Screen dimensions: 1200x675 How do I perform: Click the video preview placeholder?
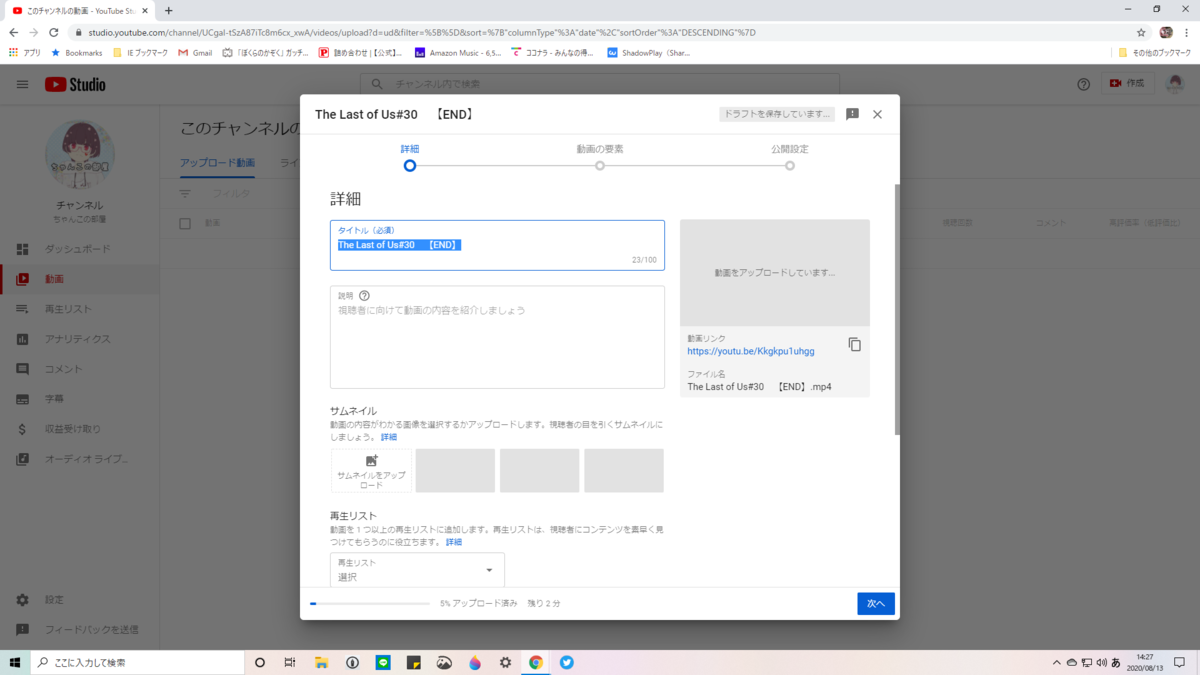pyautogui.click(x=775, y=272)
